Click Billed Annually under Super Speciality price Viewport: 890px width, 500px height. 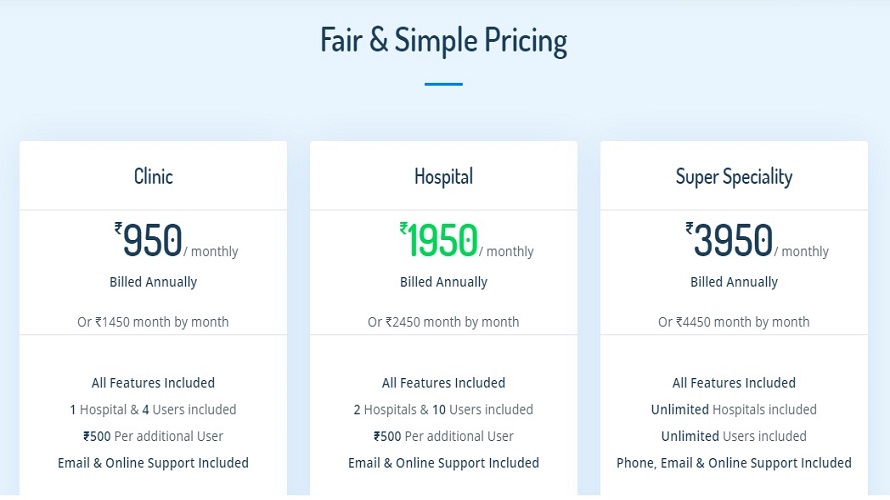pos(734,282)
